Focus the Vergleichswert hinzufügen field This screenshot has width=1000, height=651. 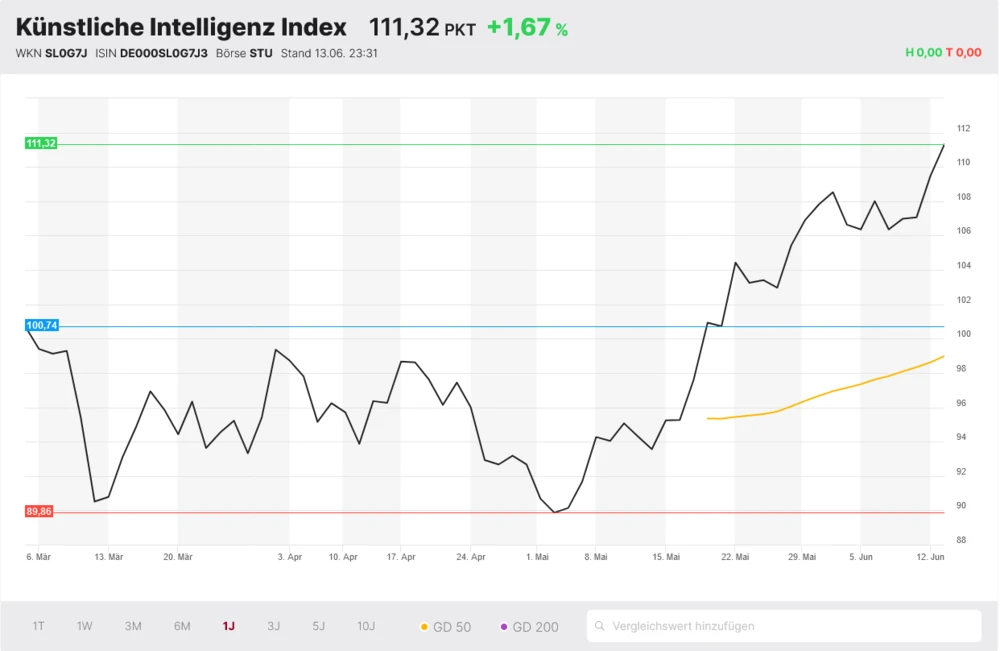[790, 627]
